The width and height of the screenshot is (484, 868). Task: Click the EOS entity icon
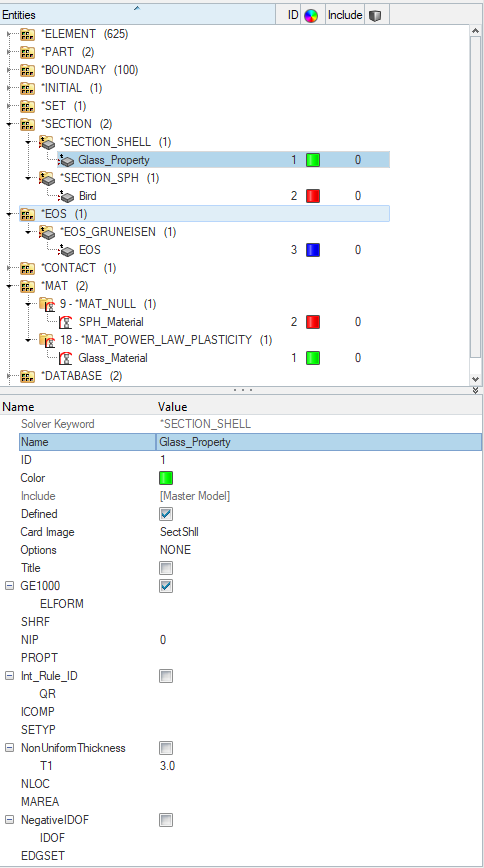click(x=67, y=250)
